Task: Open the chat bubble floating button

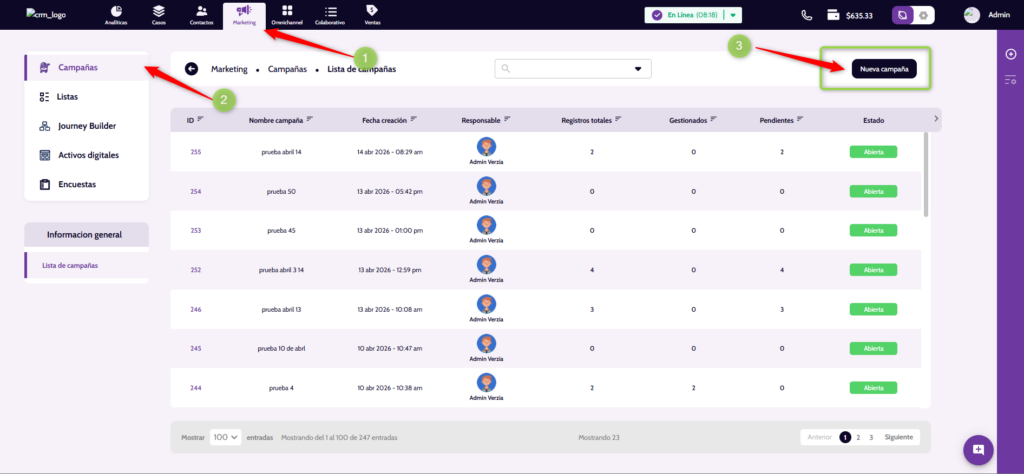Action: pyautogui.click(x=978, y=449)
